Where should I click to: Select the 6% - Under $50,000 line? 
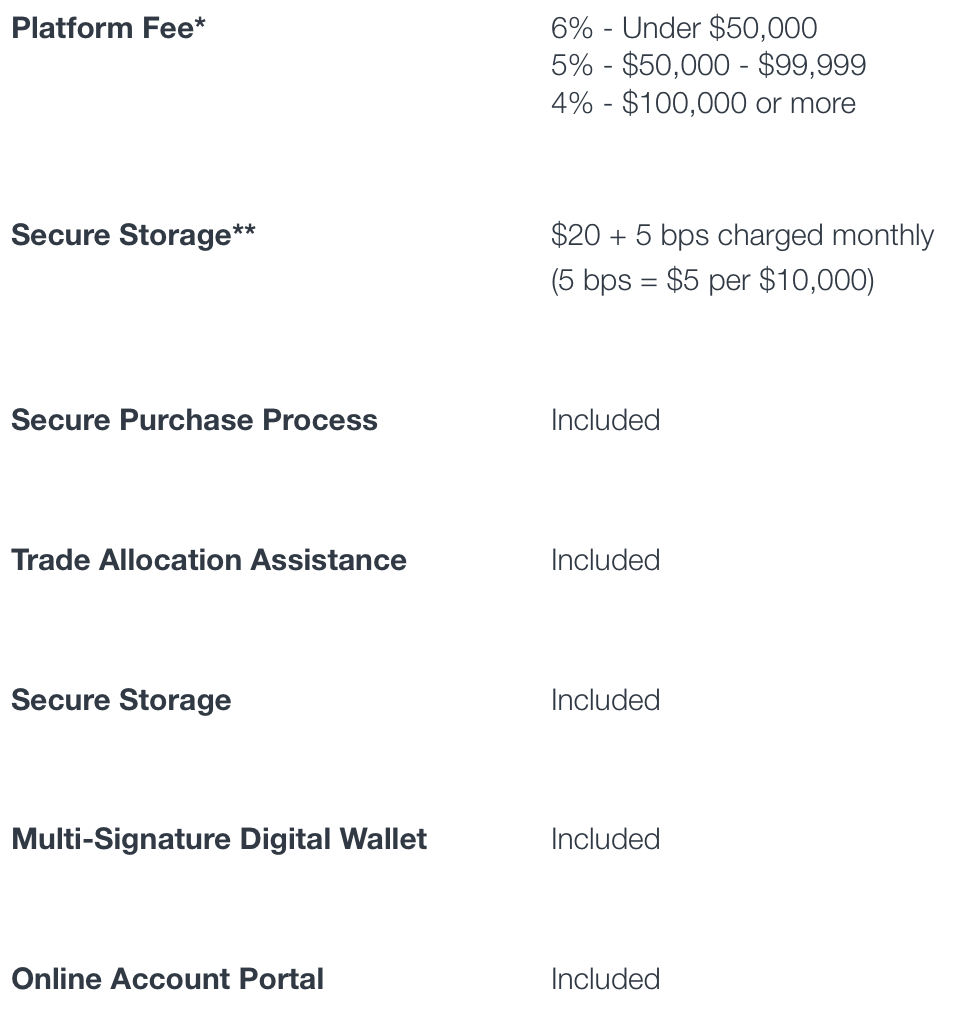[684, 28]
